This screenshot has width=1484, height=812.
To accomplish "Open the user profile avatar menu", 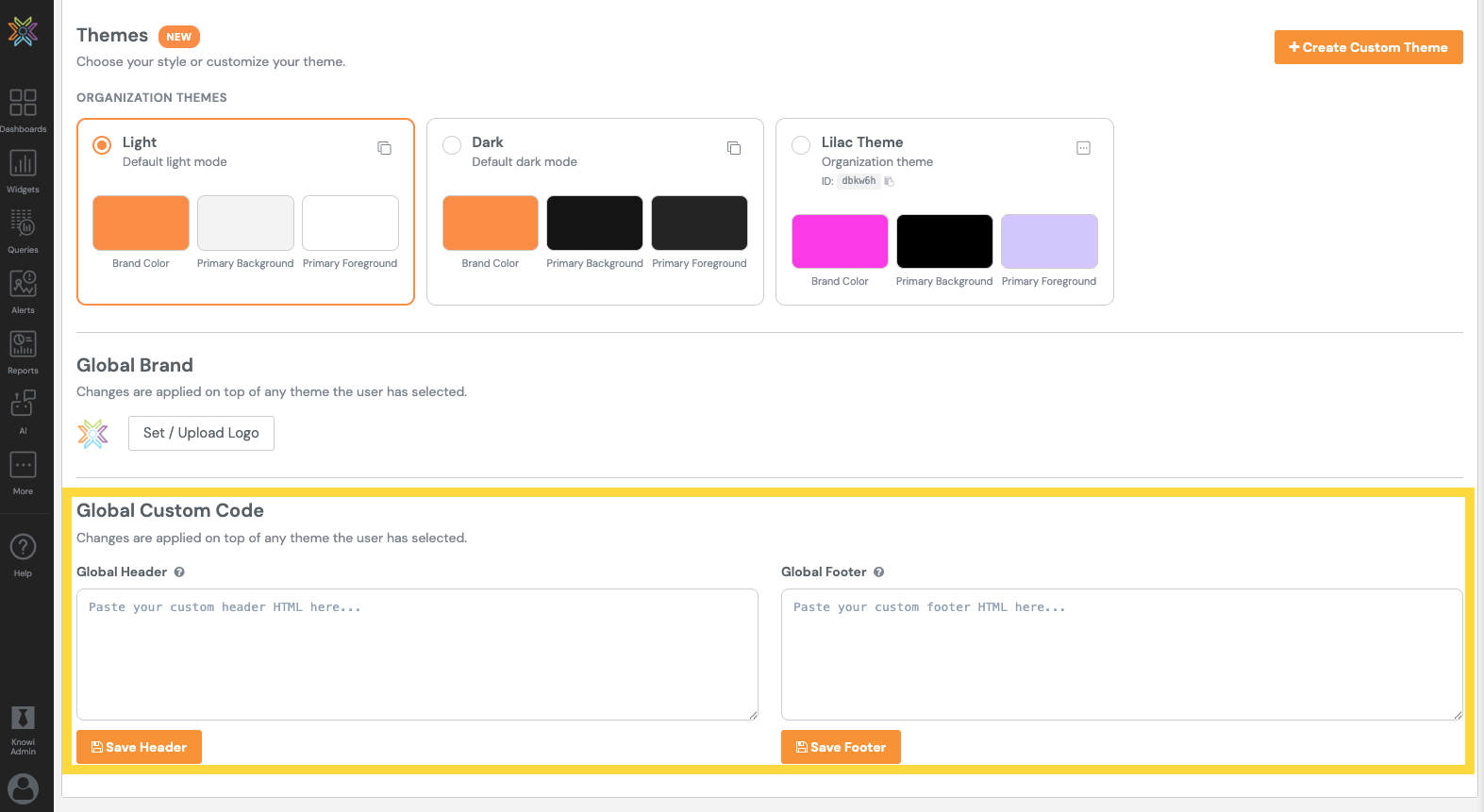I will (23, 787).
